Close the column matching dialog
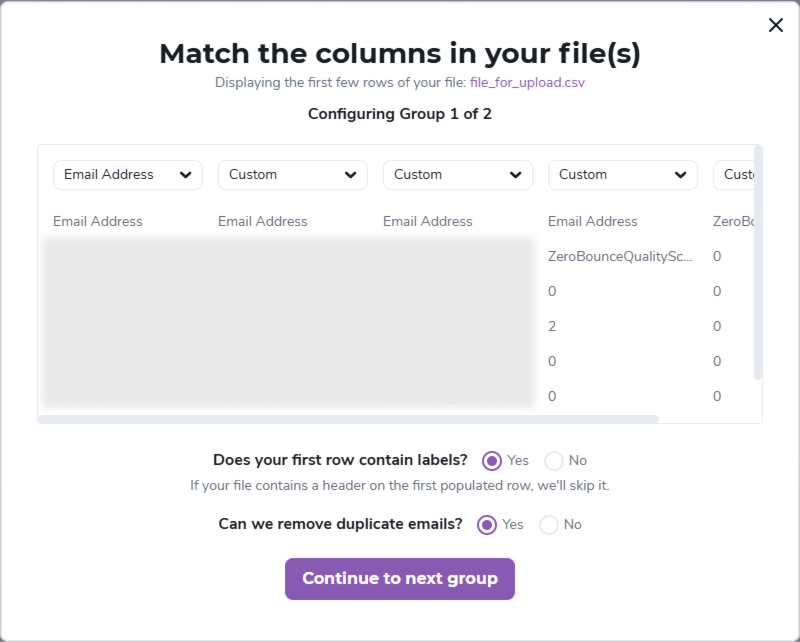800x642 pixels. pyautogui.click(x=776, y=25)
